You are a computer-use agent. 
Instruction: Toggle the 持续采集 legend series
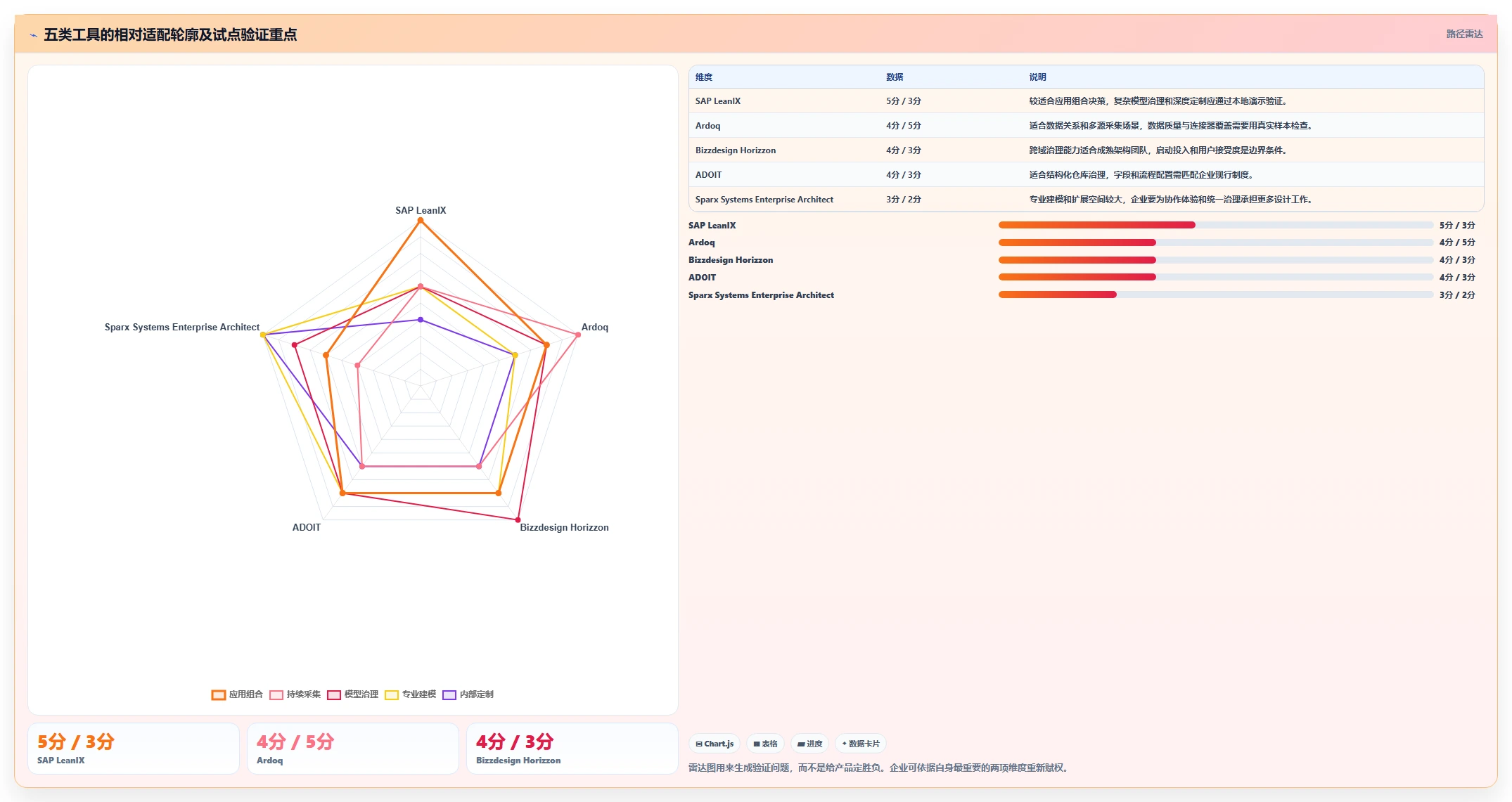[x=295, y=694]
